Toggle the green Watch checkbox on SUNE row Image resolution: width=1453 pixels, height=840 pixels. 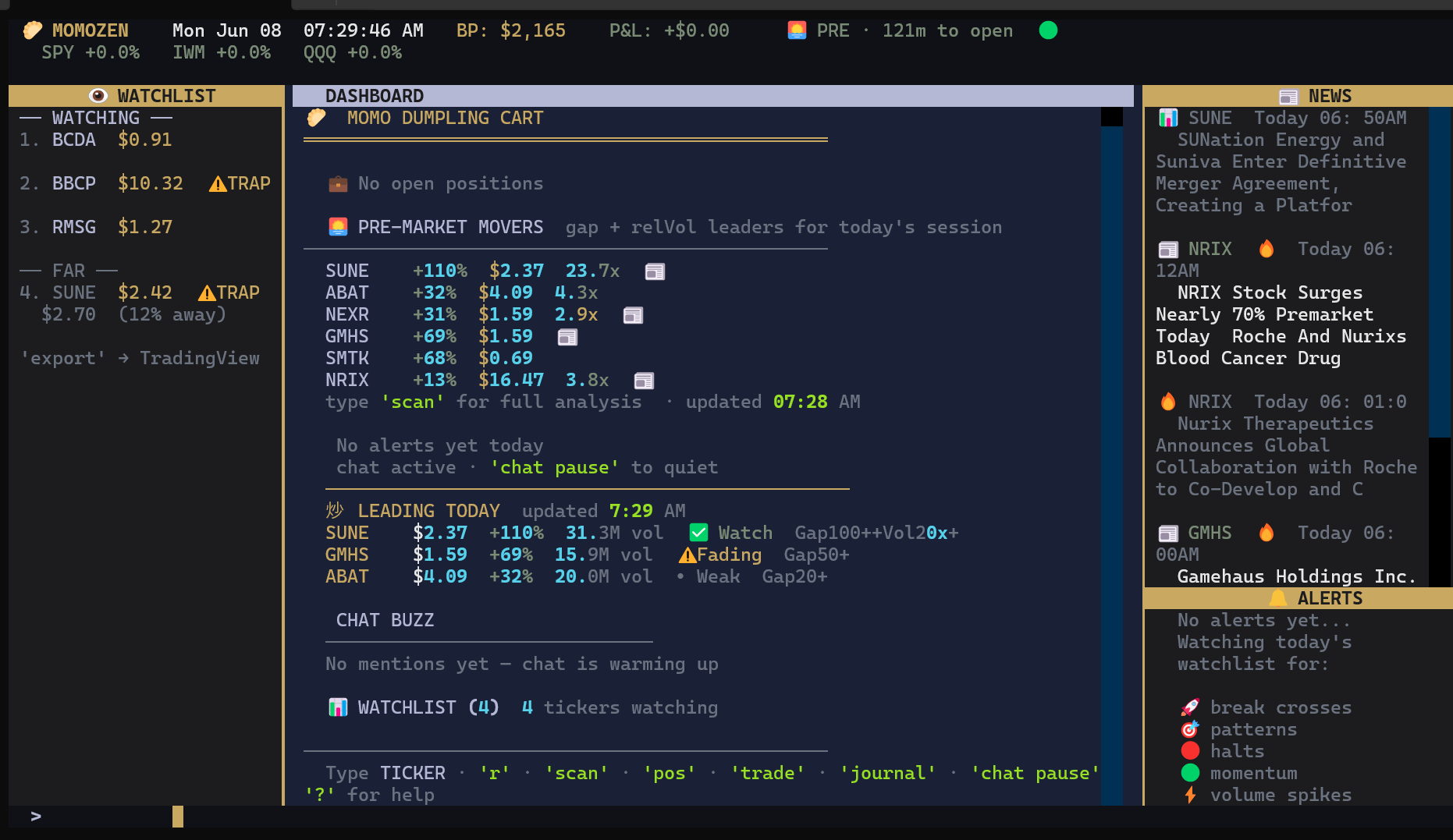tap(698, 533)
